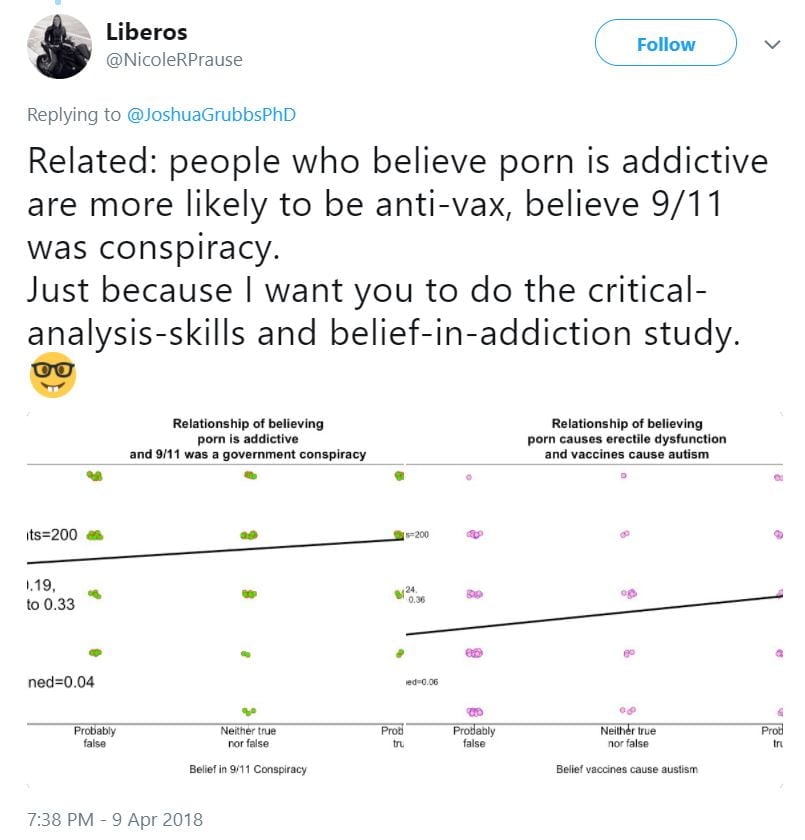Click the Liberos profile avatar
805x840 pixels.
[x=60, y=45]
